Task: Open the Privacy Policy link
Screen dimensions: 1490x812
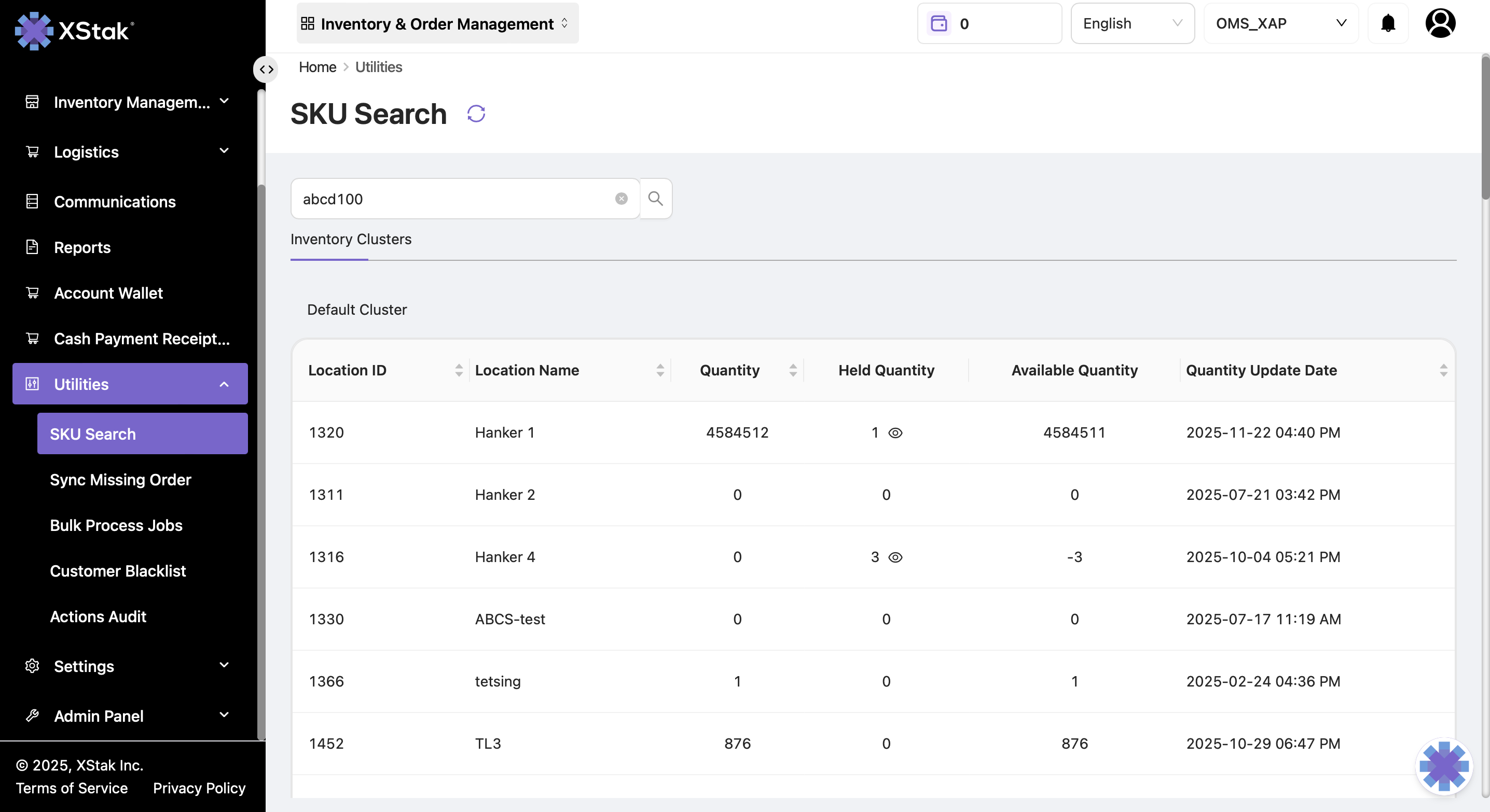Action: coord(199,788)
